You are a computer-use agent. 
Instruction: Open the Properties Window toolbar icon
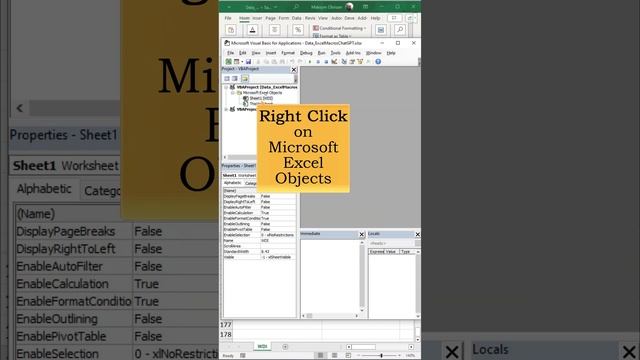pyautogui.click(x=352, y=62)
